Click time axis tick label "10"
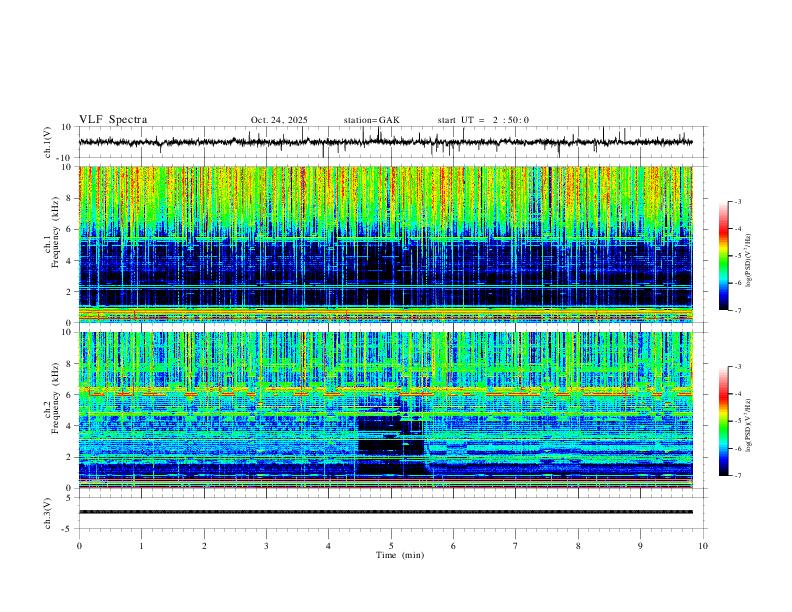 point(703,546)
